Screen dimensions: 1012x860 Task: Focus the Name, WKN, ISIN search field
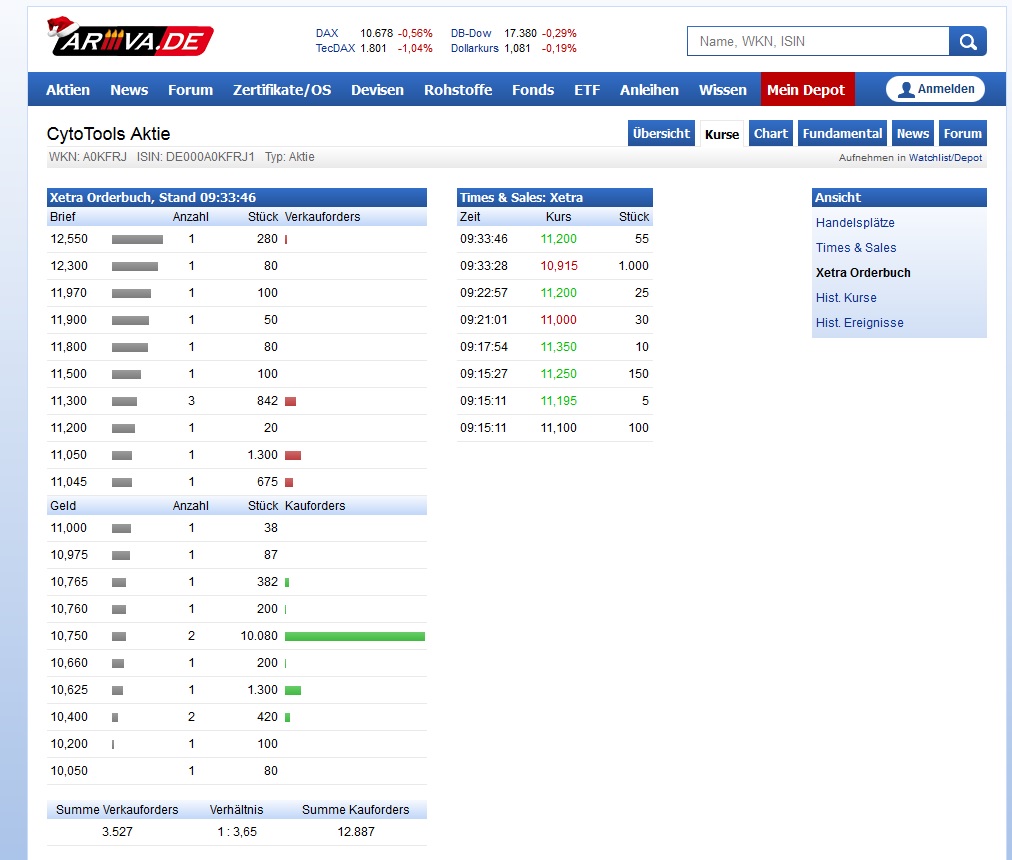tap(818, 41)
